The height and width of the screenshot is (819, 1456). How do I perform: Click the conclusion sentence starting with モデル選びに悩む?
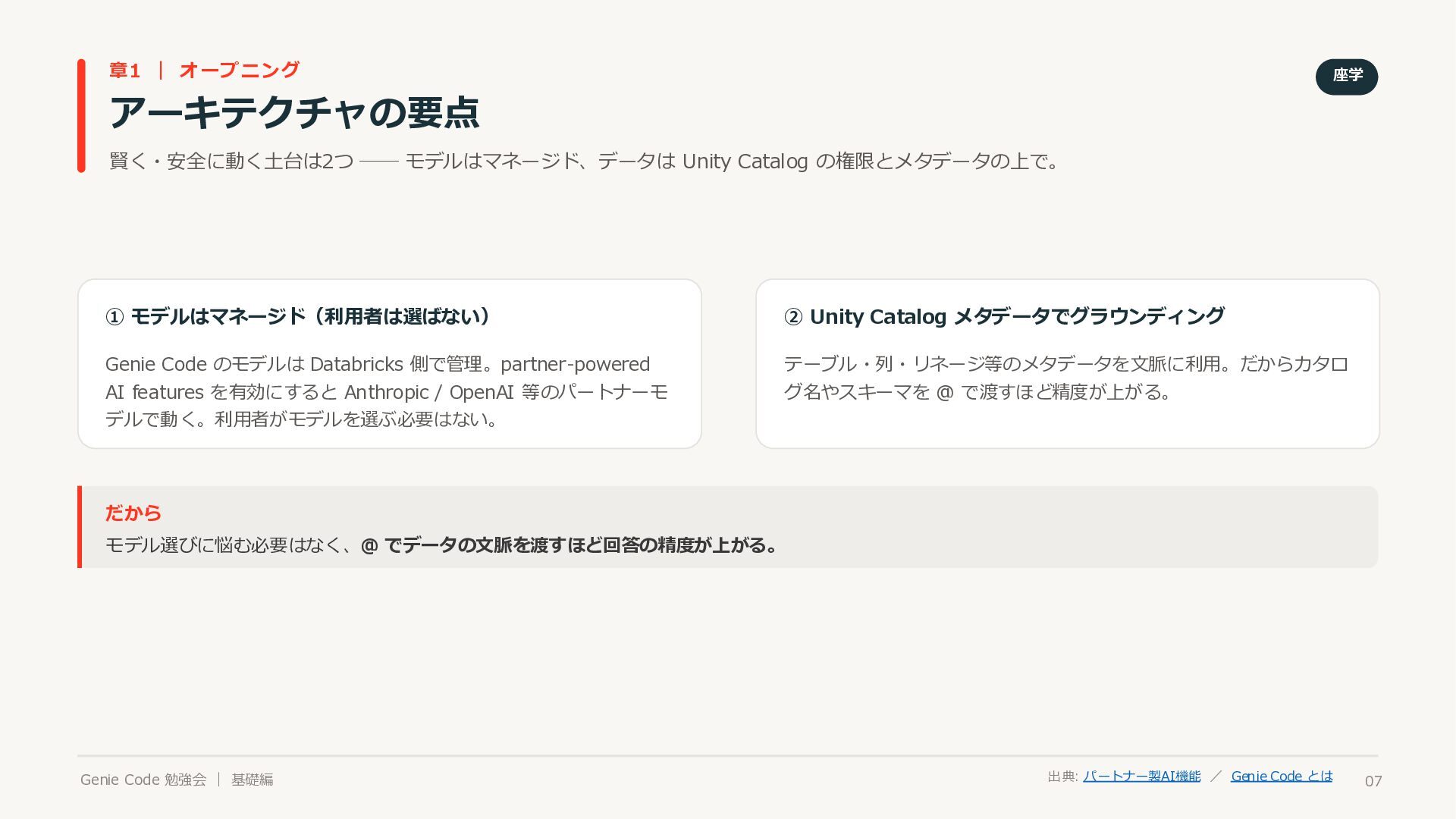coord(442,545)
